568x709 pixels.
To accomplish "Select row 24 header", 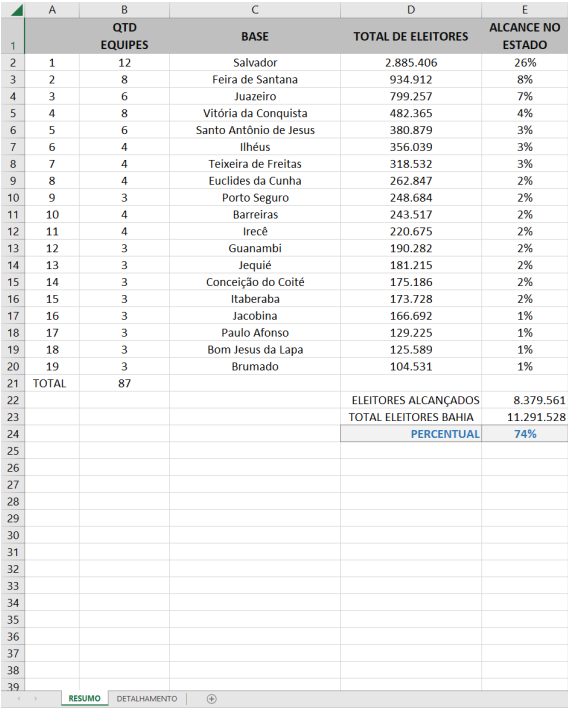I will click(x=13, y=434).
